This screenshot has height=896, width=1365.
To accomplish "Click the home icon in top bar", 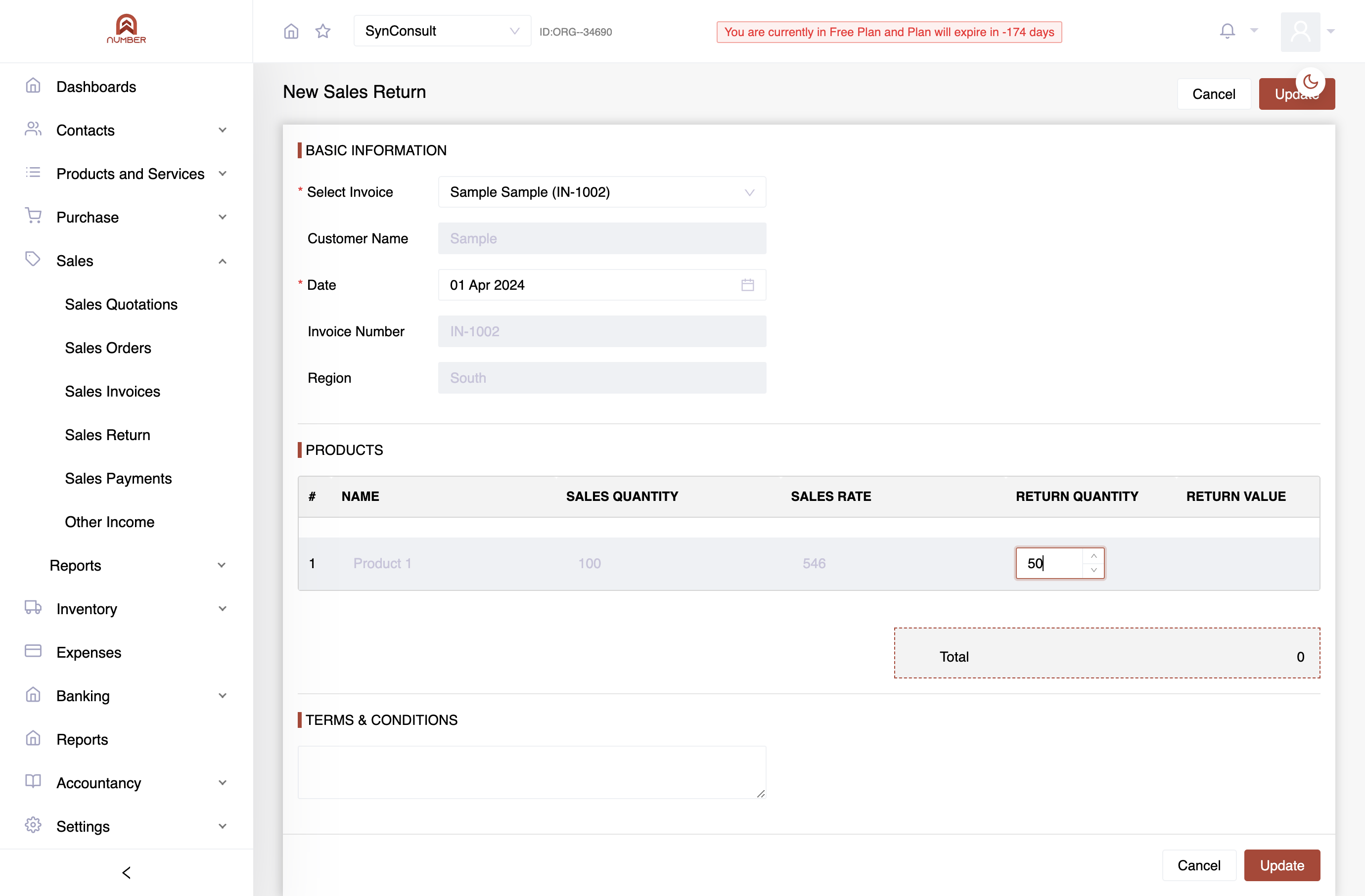I will point(291,31).
